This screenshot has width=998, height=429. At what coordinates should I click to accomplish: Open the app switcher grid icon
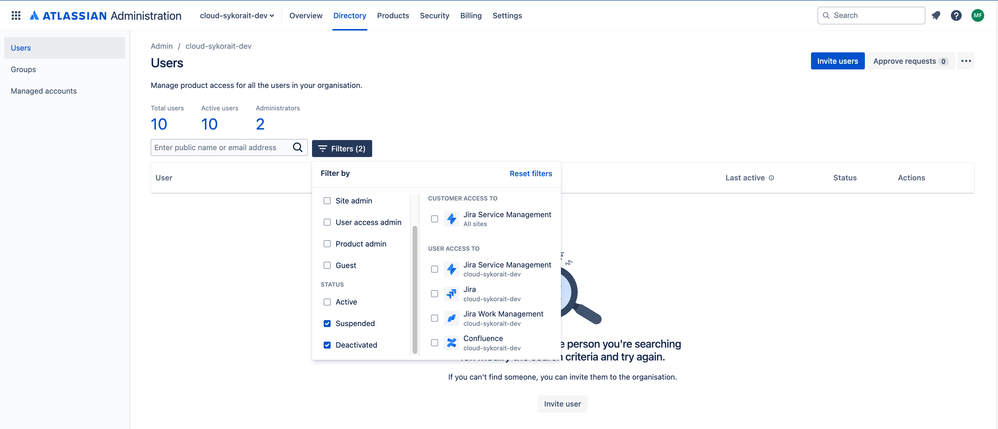[x=16, y=15]
